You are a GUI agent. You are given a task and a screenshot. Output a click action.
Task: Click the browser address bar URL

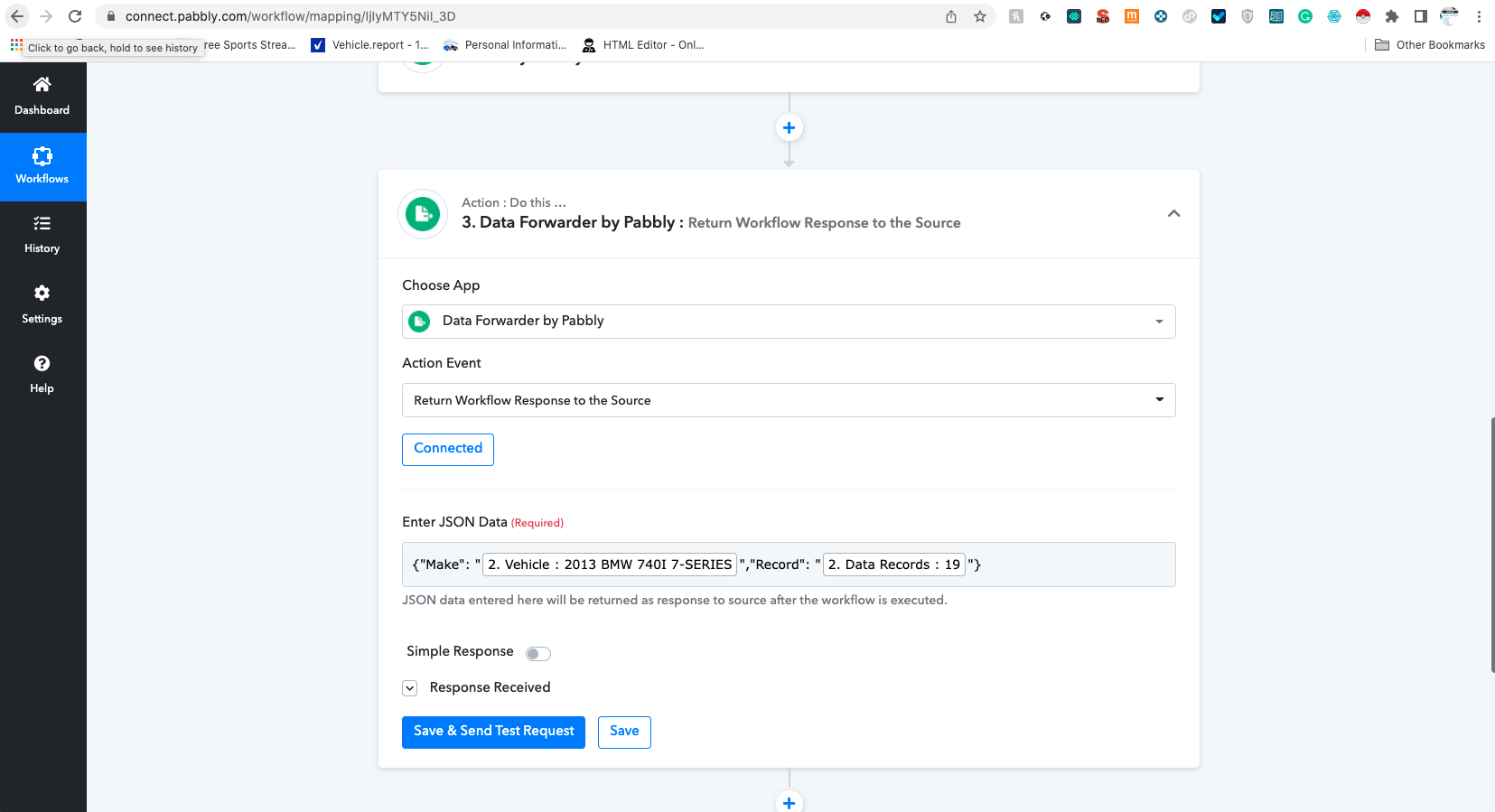[290, 16]
